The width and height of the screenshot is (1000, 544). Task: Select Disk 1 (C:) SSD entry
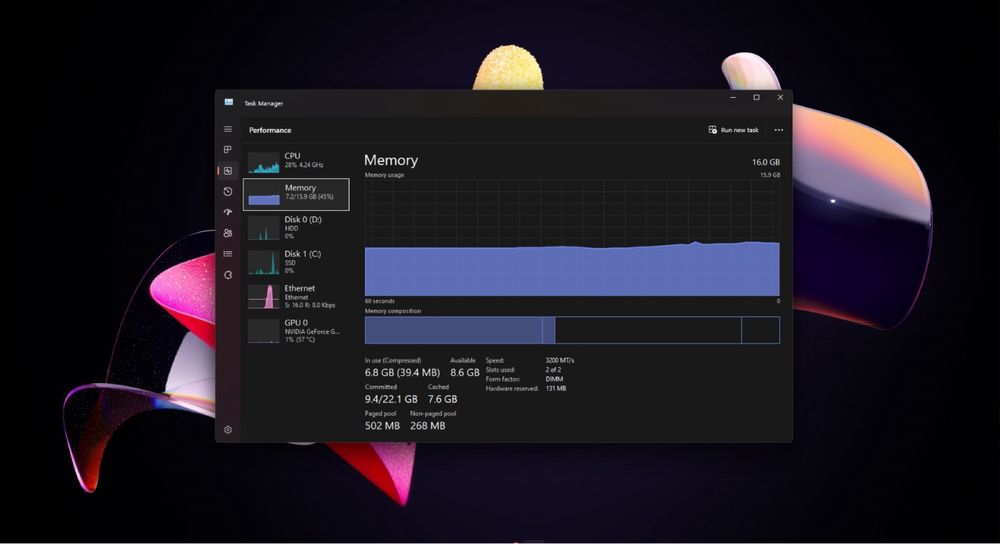296,262
